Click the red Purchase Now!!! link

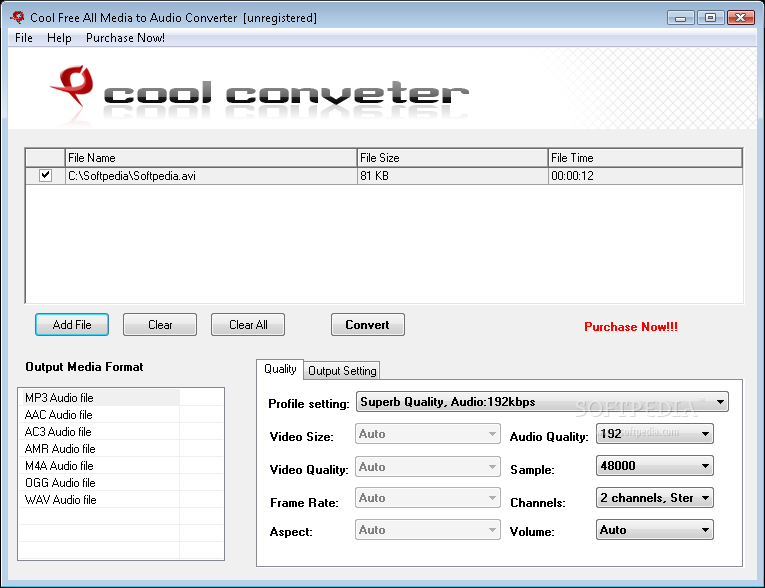click(x=631, y=327)
